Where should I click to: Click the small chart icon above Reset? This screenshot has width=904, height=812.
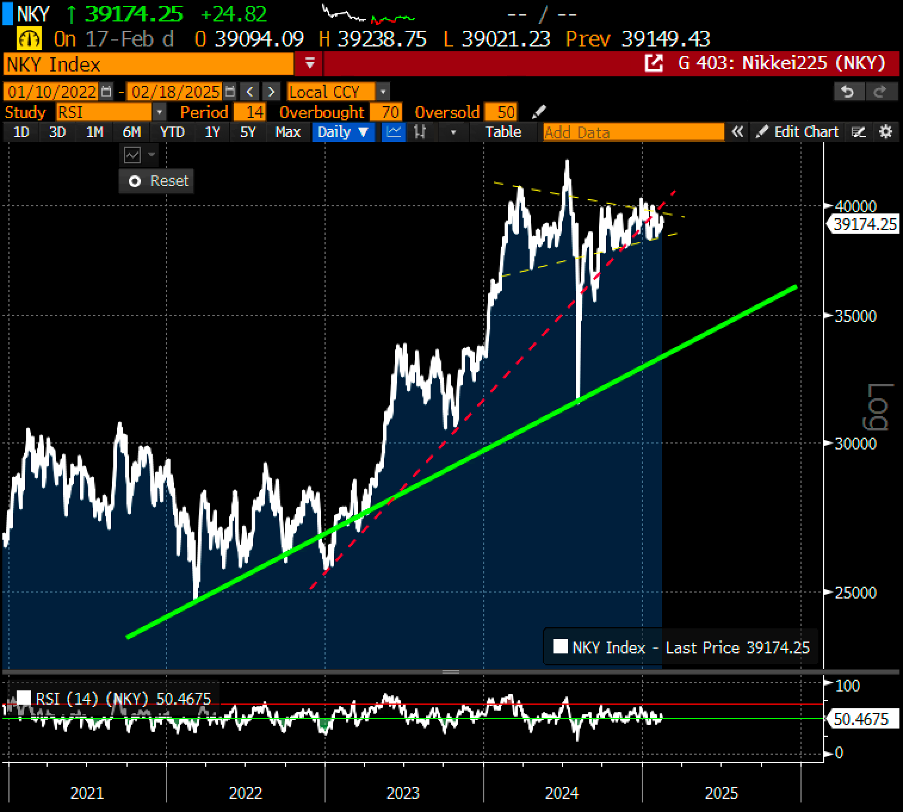click(x=133, y=155)
